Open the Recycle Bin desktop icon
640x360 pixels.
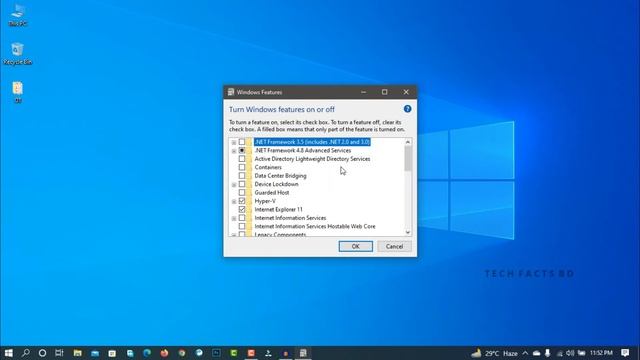pos(18,53)
